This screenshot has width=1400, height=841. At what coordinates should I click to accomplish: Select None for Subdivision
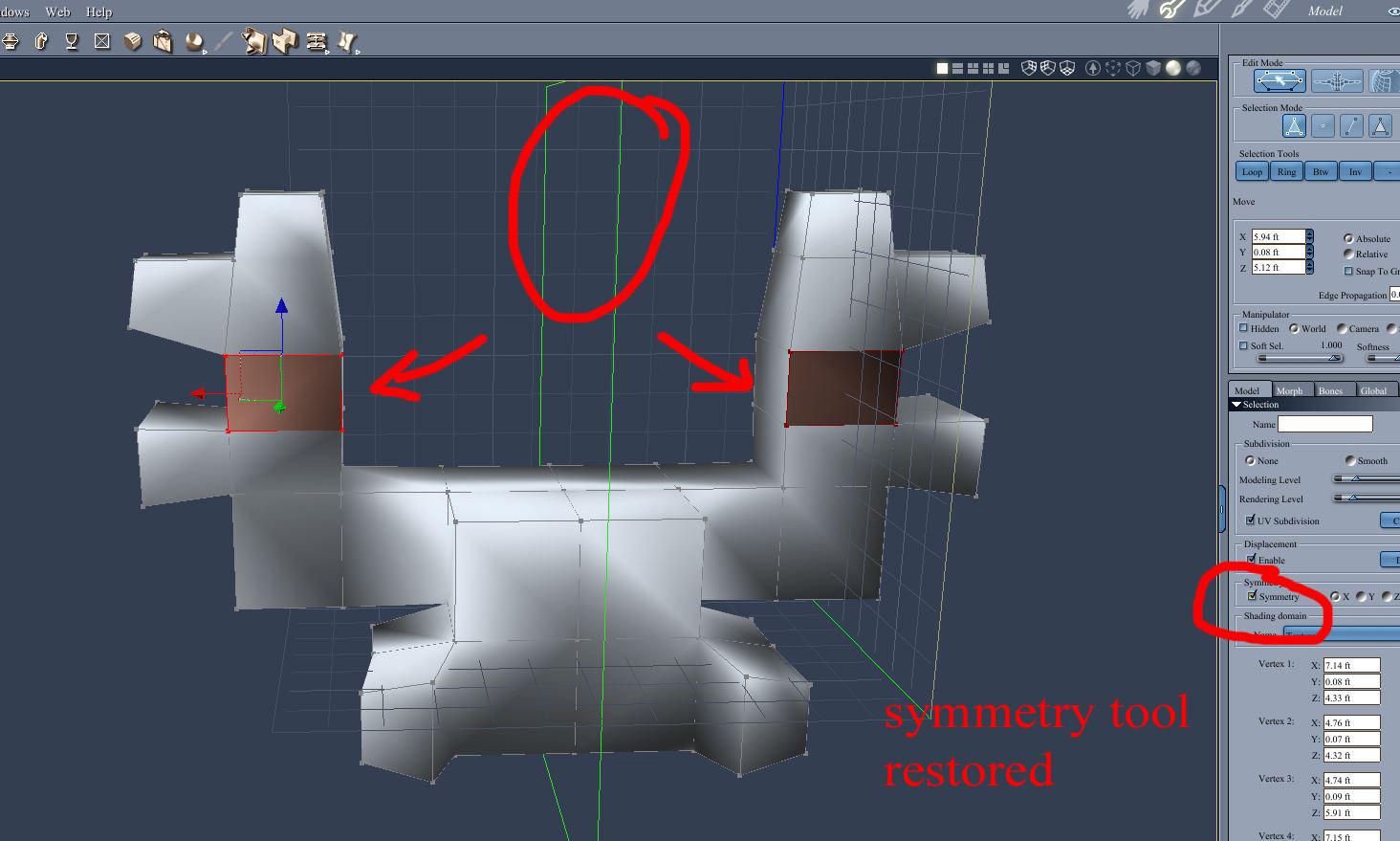click(1250, 460)
